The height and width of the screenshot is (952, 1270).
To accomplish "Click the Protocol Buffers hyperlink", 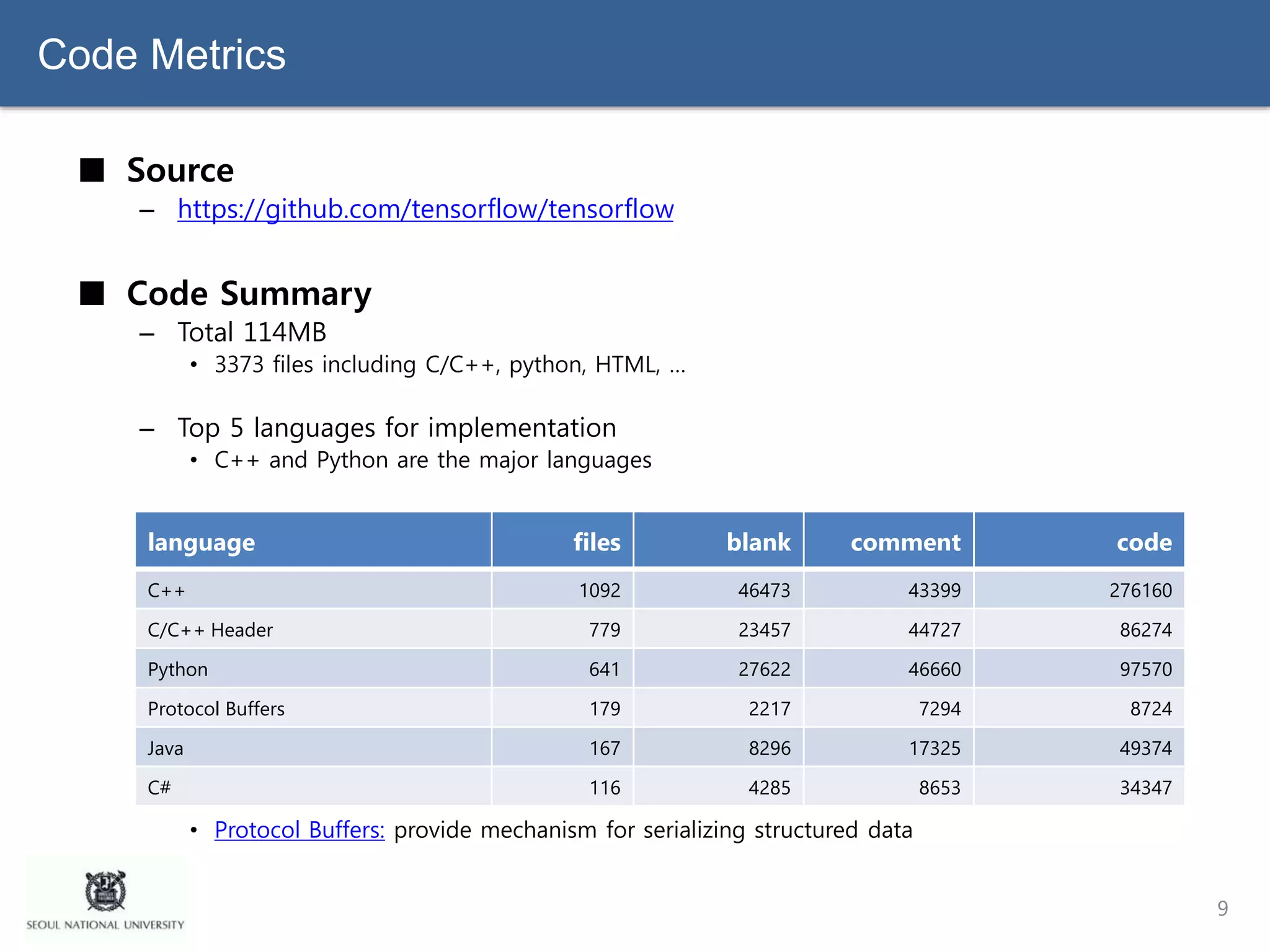I will (300, 830).
